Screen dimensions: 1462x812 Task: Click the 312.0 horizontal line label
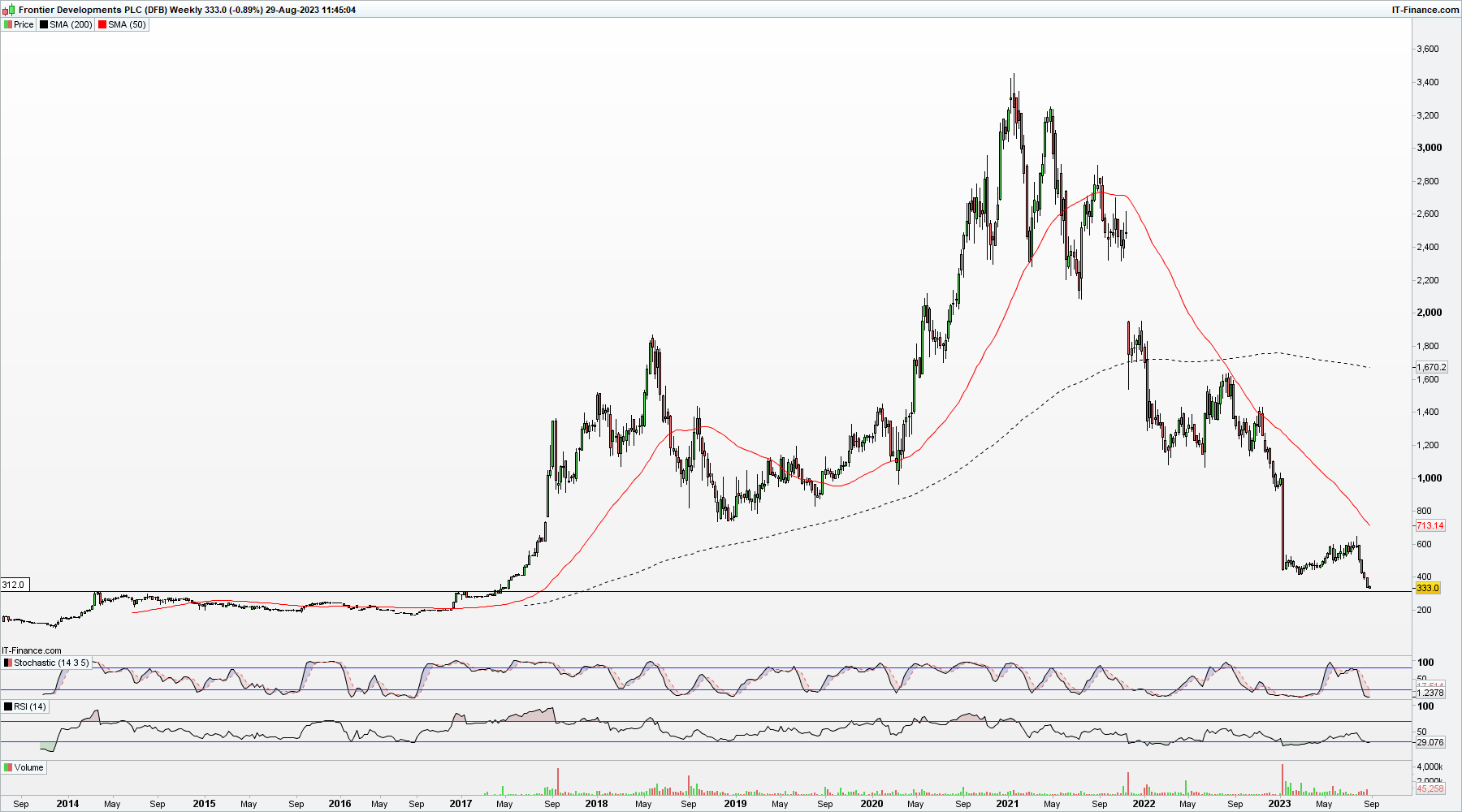13,585
